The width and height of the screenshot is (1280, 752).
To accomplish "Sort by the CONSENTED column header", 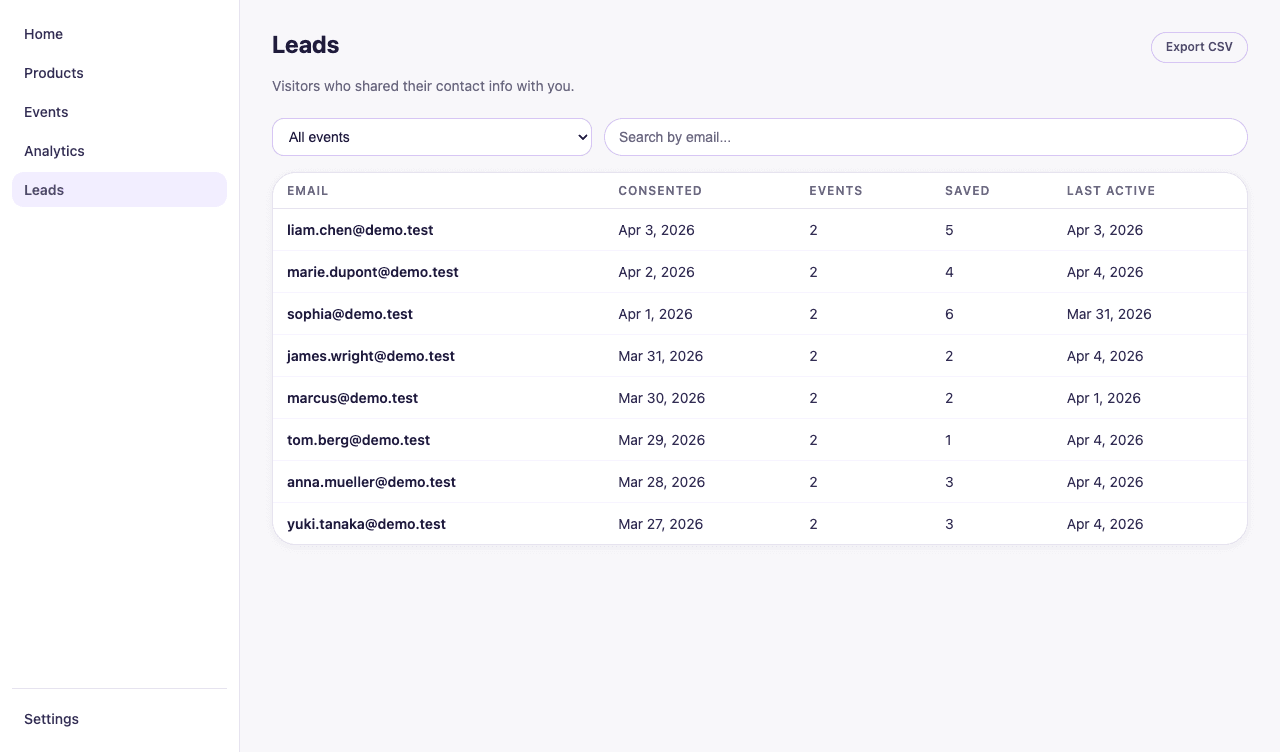I will (x=660, y=191).
